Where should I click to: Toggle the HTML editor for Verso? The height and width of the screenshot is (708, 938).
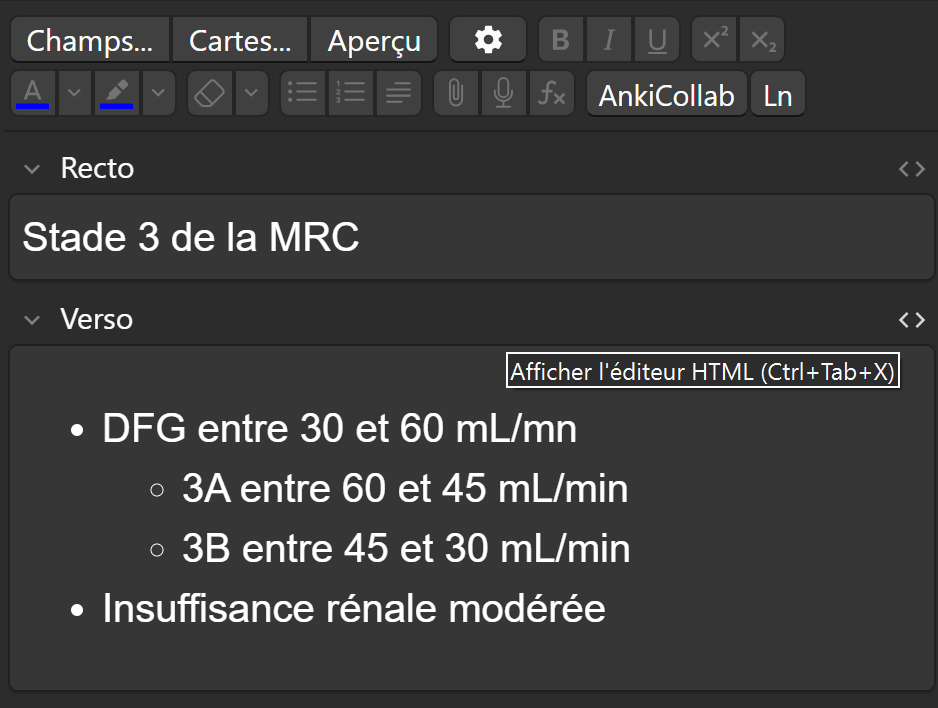coord(911,319)
